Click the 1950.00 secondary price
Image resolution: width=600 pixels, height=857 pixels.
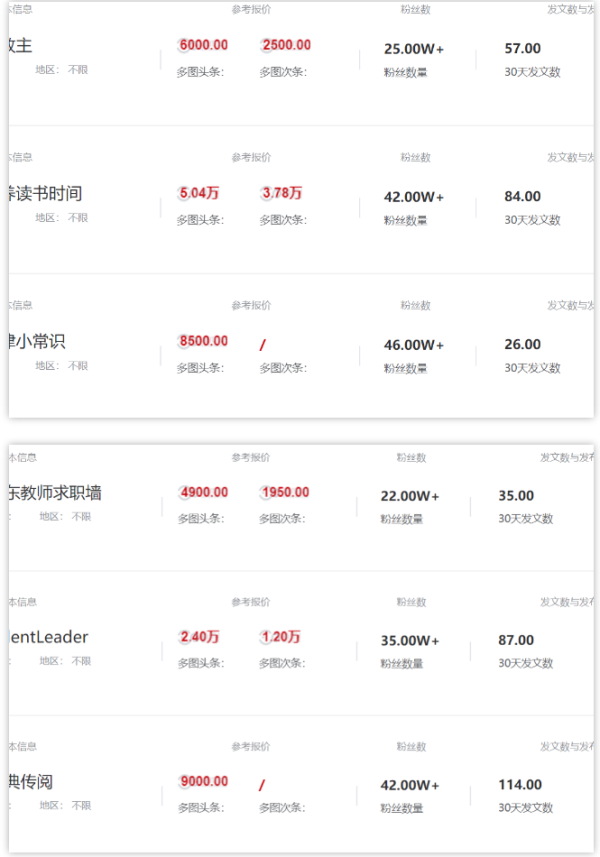[285, 492]
